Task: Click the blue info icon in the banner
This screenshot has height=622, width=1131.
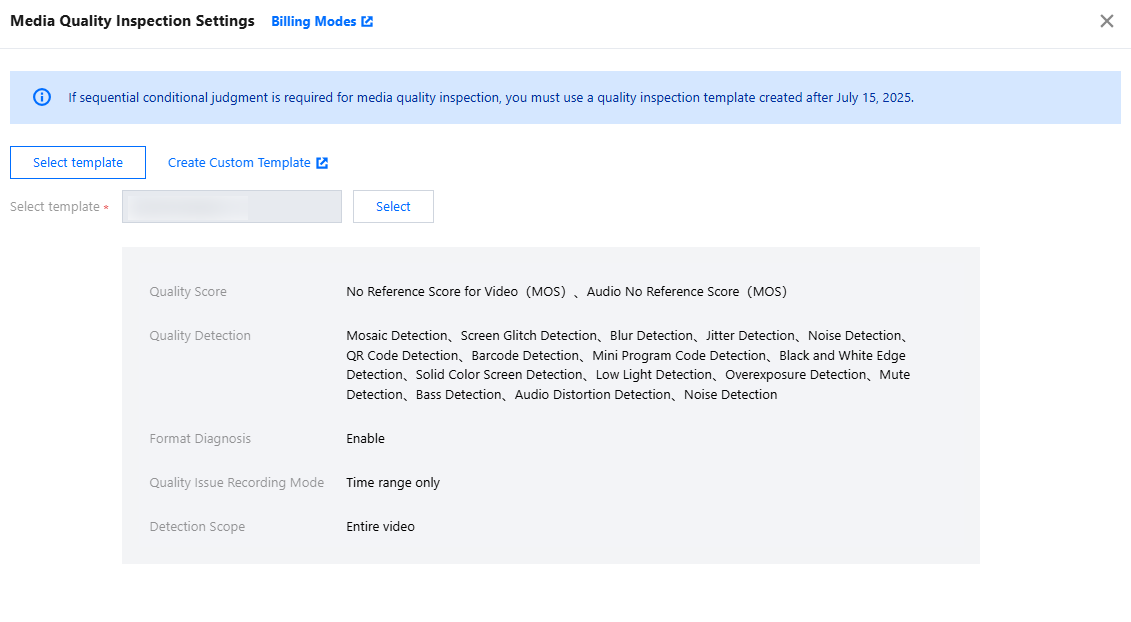Action: [42, 97]
